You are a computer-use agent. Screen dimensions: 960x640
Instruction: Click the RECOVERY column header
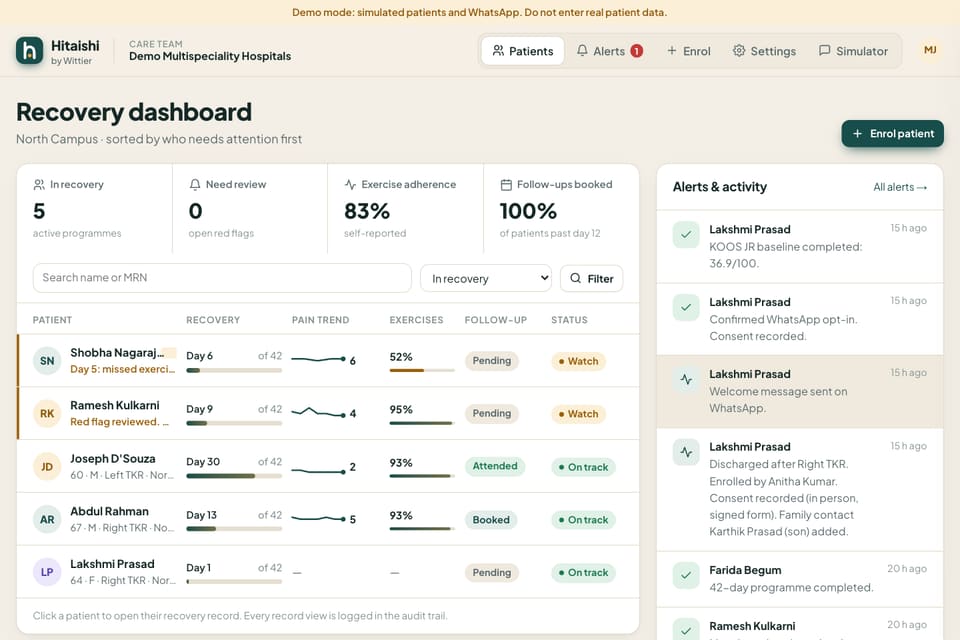click(213, 320)
